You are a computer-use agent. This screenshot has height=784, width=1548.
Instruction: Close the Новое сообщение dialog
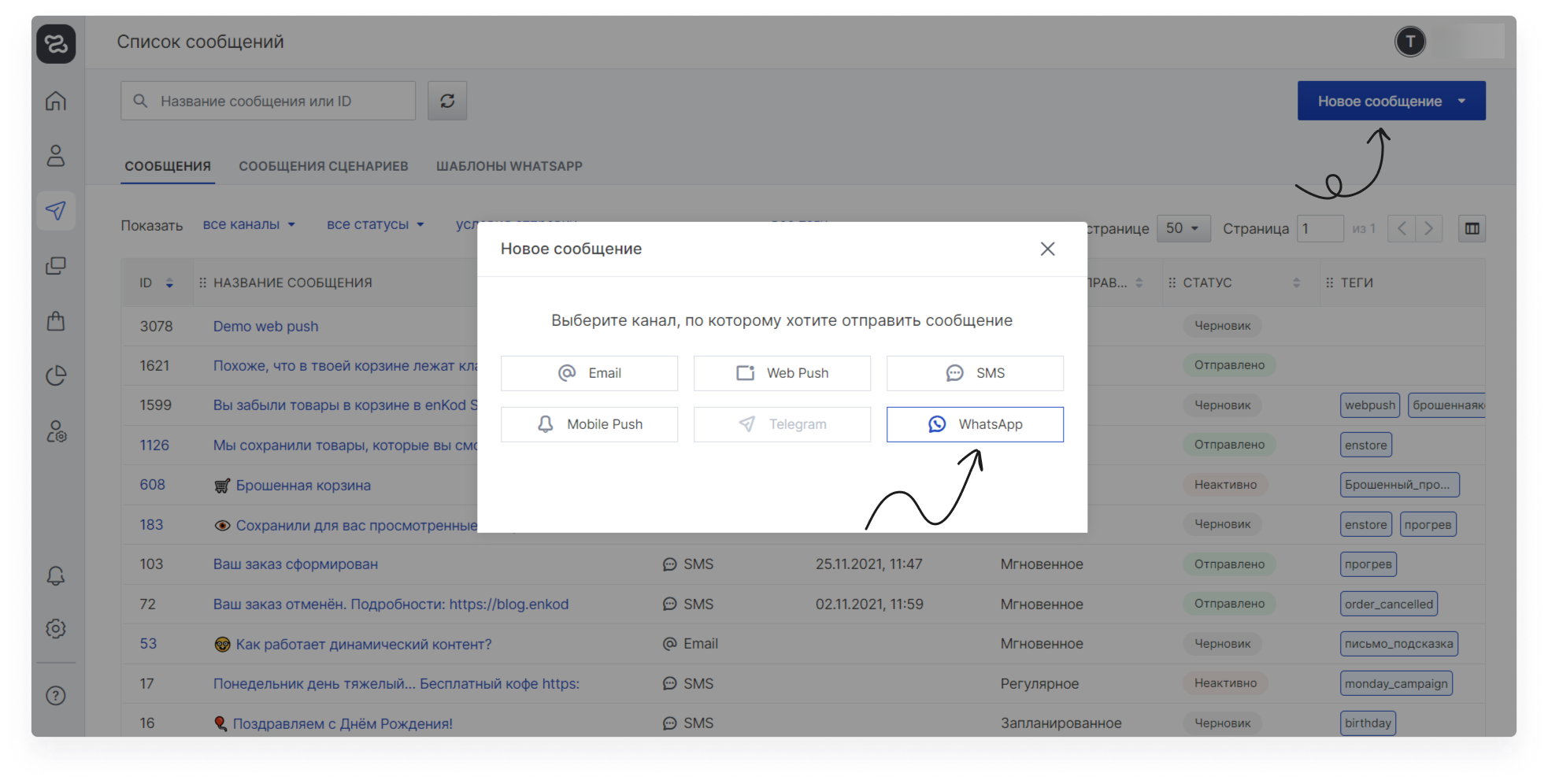(x=1047, y=249)
